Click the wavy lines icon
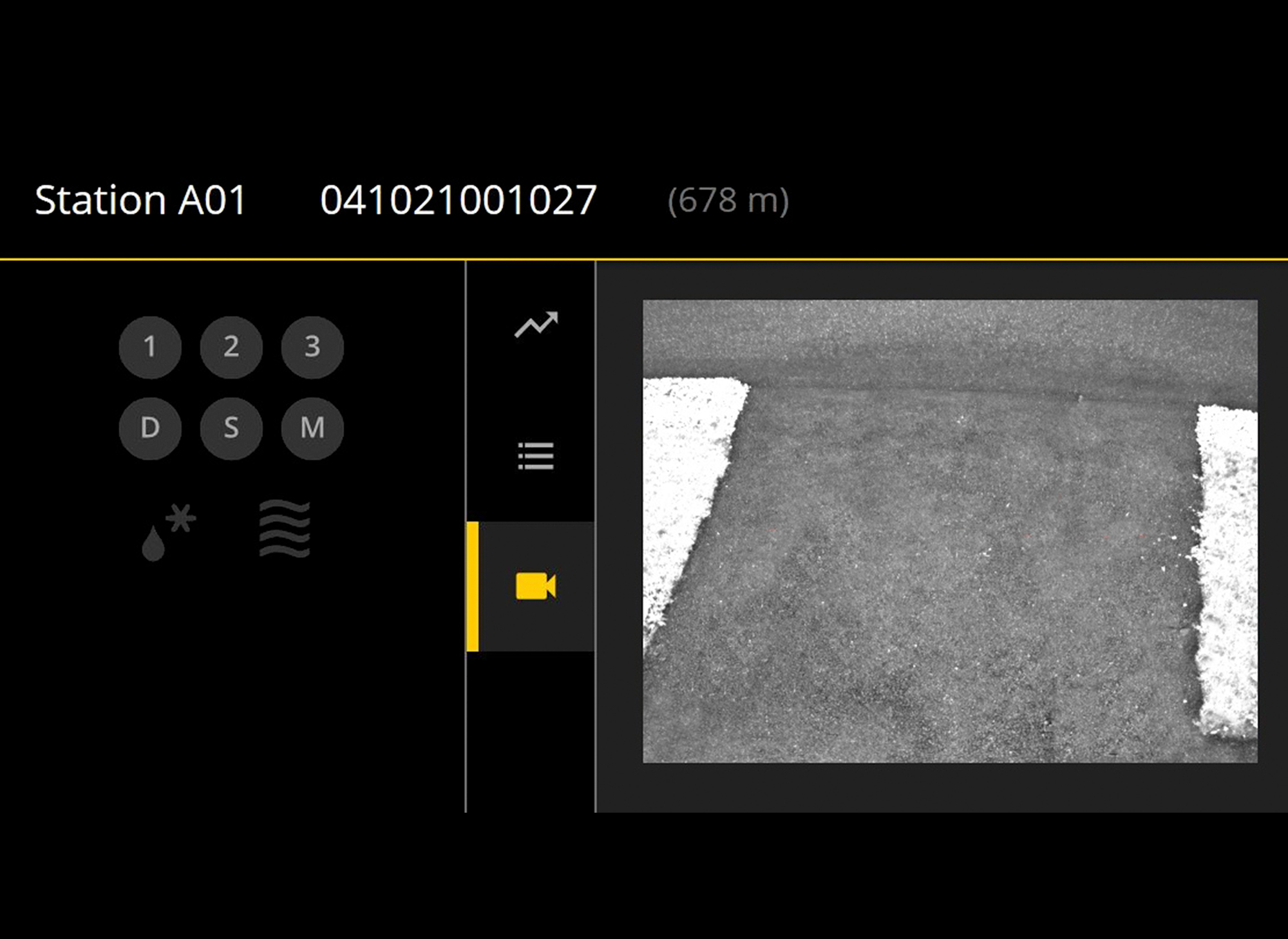Screen dimensions: 1288x939 [x=285, y=529]
